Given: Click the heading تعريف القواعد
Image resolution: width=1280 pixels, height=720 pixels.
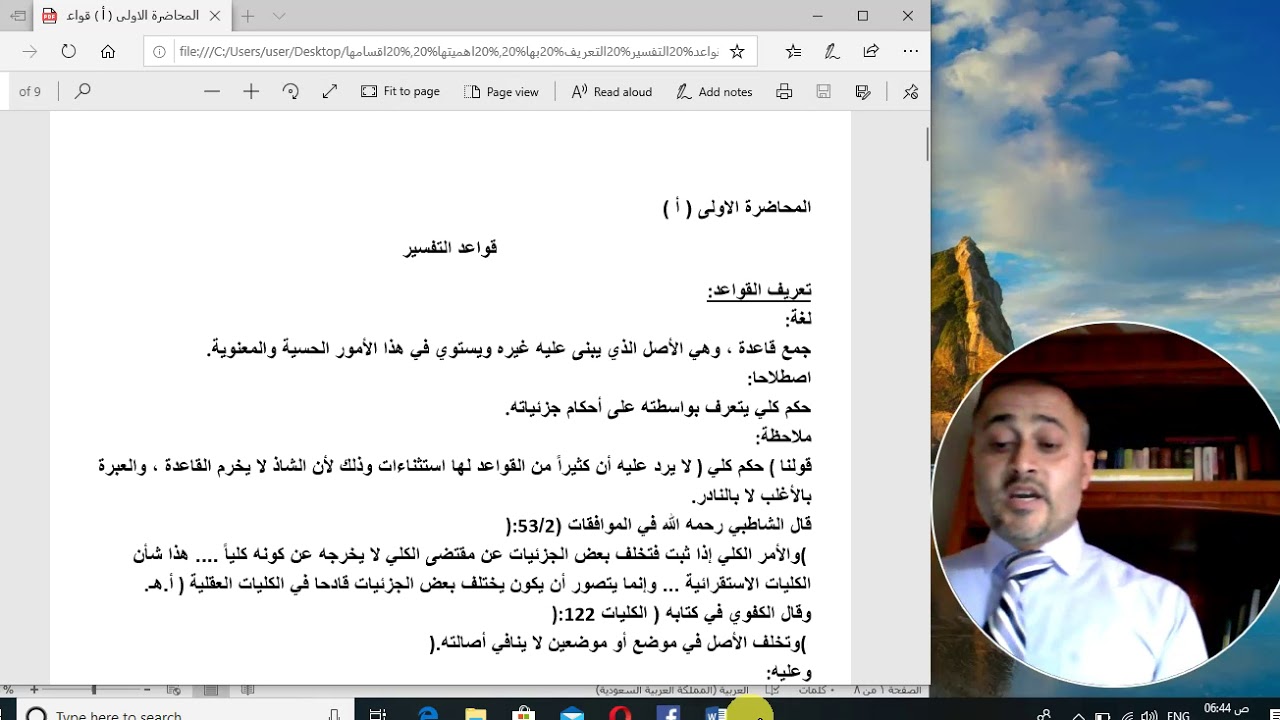Looking at the screenshot, I should tap(759, 290).
